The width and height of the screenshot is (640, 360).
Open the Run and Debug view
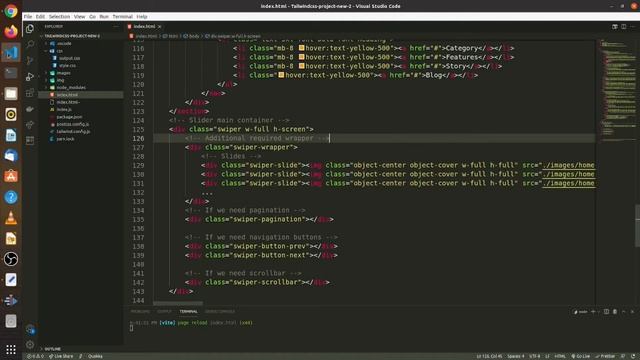[x=30, y=76]
